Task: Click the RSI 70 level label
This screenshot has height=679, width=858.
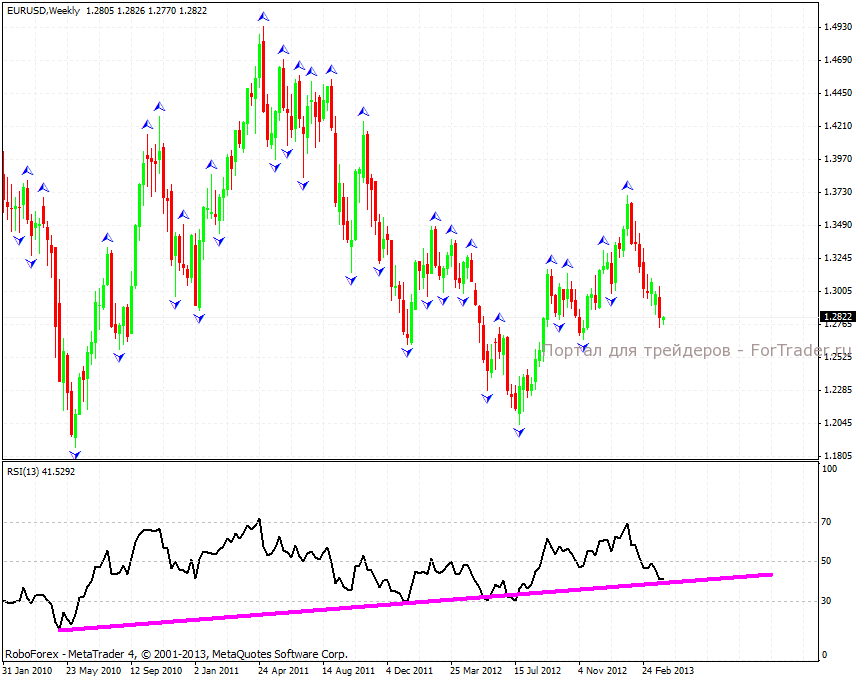Action: 827,522
